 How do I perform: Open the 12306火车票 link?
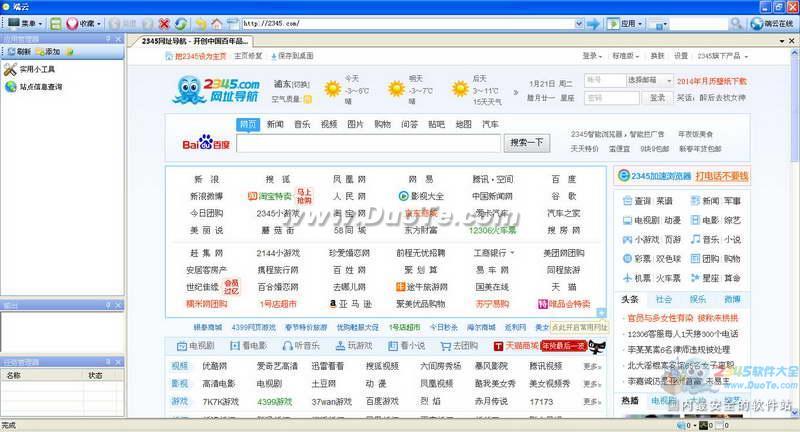click(x=492, y=230)
